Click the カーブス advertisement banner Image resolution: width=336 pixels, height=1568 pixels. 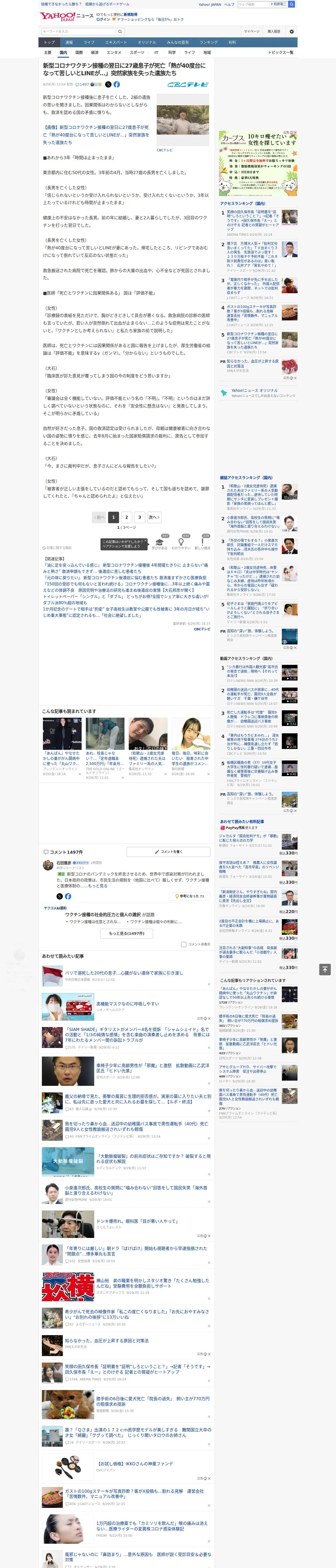pyautogui.click(x=258, y=163)
